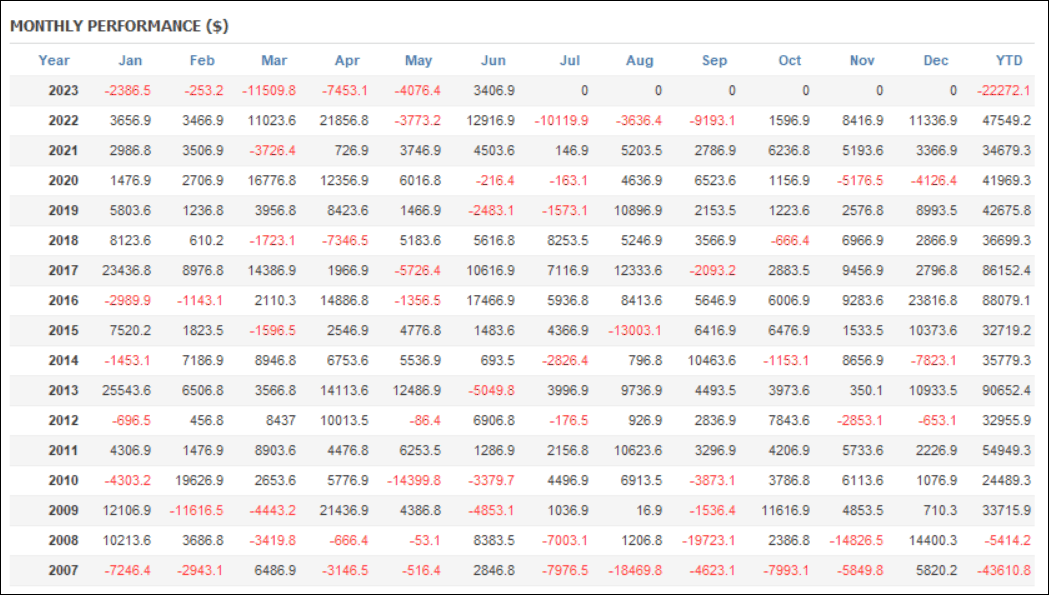Image resolution: width=1049 pixels, height=595 pixels.
Task: Select the Dec column header
Action: click(935, 60)
